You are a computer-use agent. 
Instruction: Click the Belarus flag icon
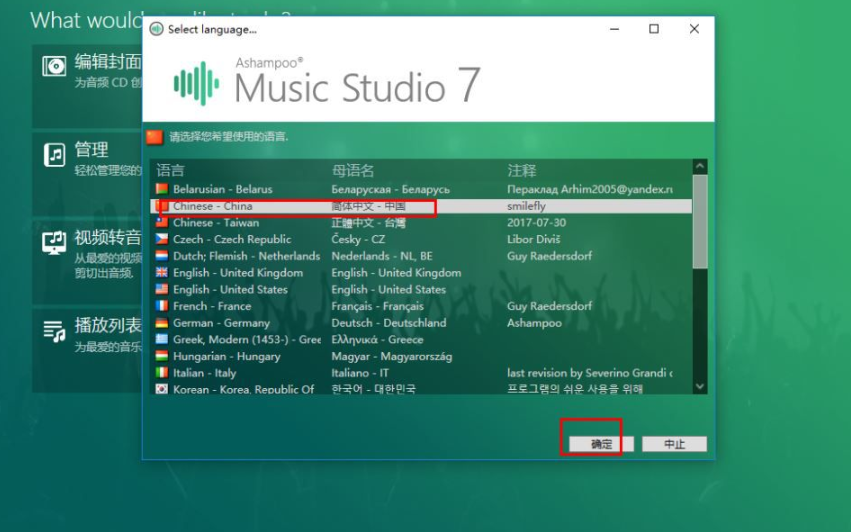tap(161, 189)
